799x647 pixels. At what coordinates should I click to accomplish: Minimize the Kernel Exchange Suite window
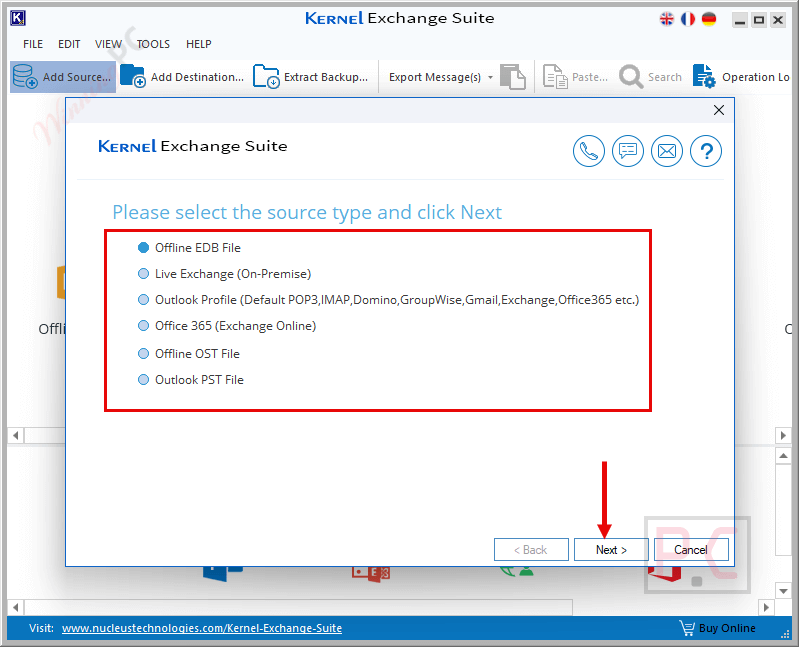tap(740, 20)
